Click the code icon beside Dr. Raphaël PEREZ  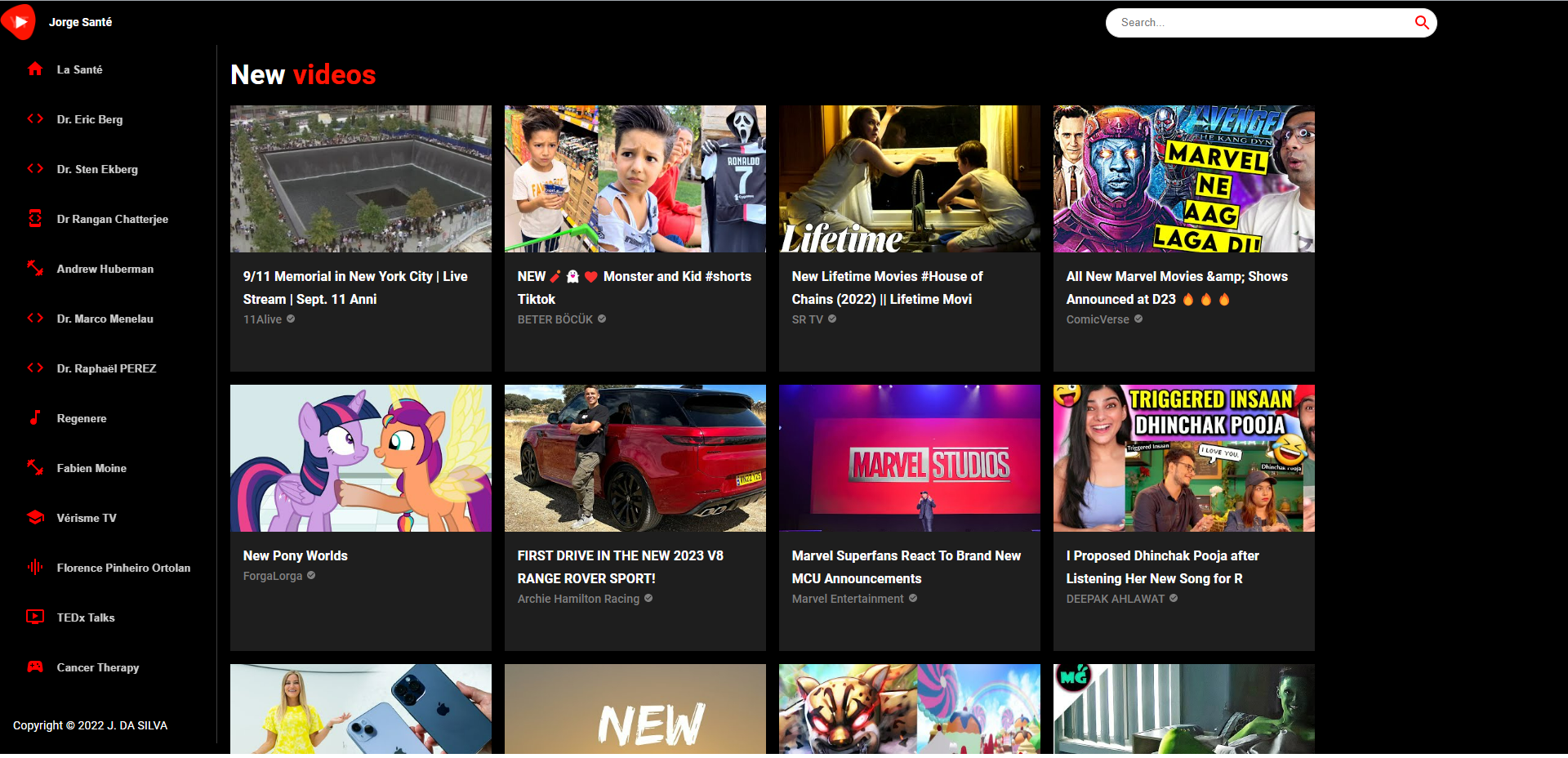click(x=35, y=368)
